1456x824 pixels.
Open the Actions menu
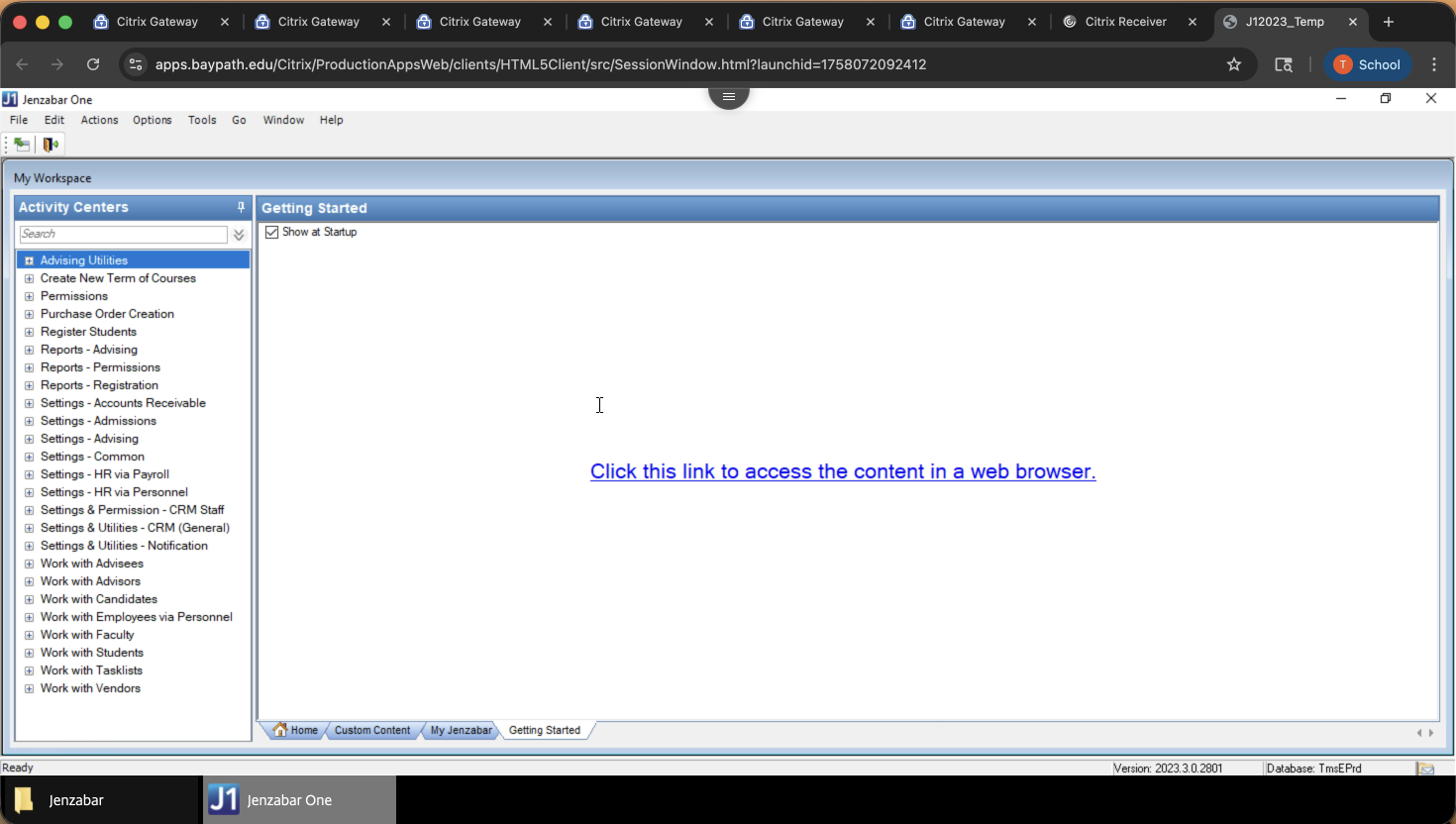tap(99, 120)
